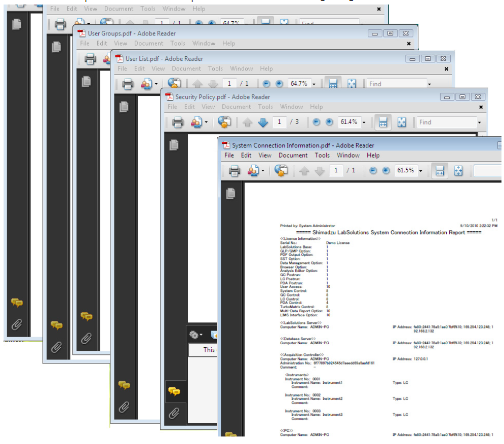Image resolution: width=504 pixels, height=444 pixels.
Task: Click Print icon in System Connection Information window
Action: point(234,171)
